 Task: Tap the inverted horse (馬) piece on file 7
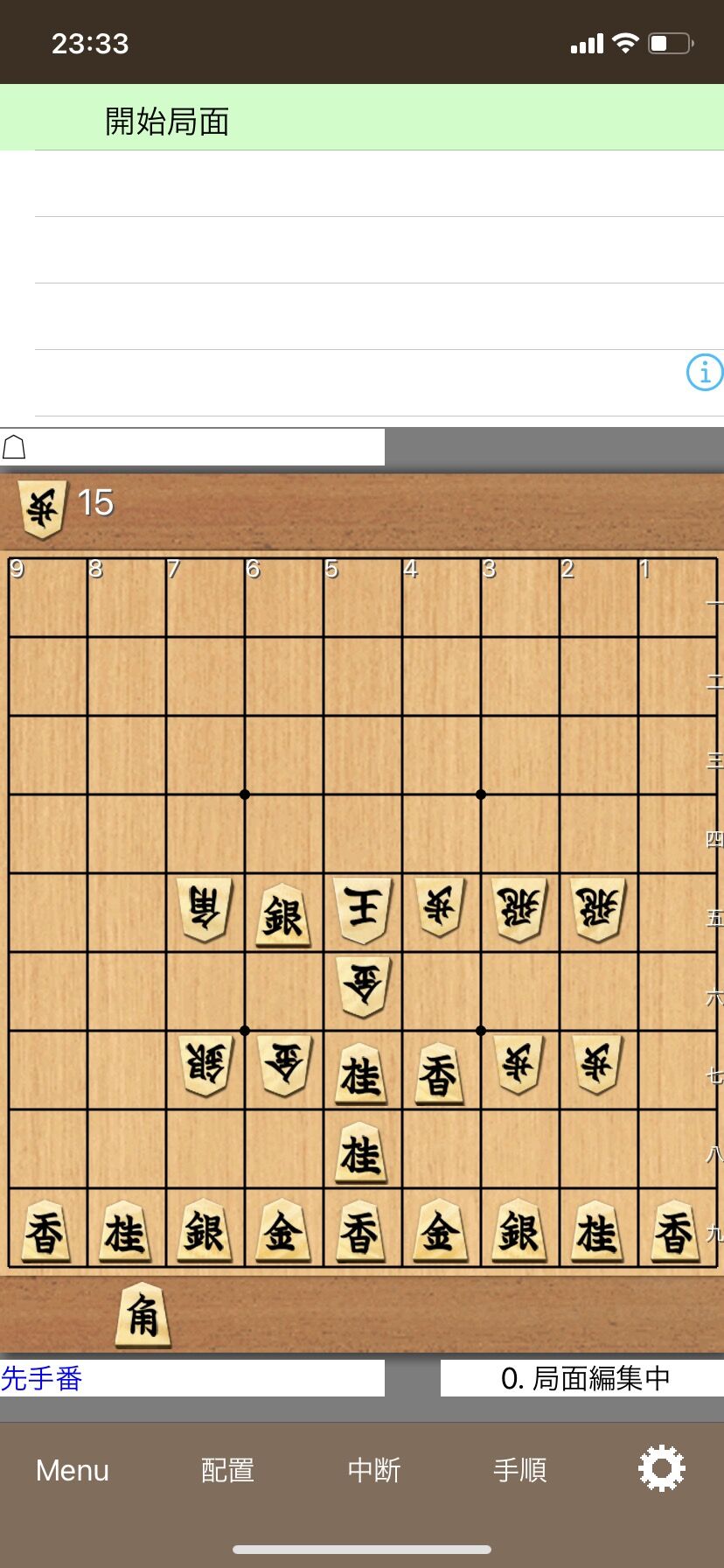pyautogui.click(x=205, y=910)
